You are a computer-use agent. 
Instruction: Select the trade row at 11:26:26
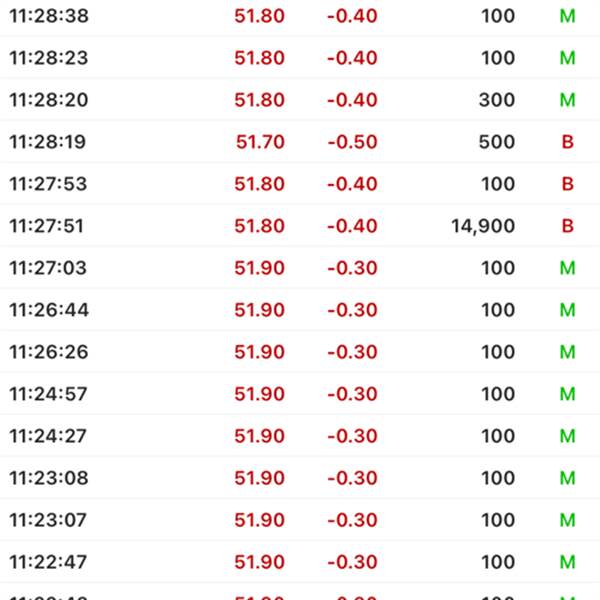click(x=300, y=352)
